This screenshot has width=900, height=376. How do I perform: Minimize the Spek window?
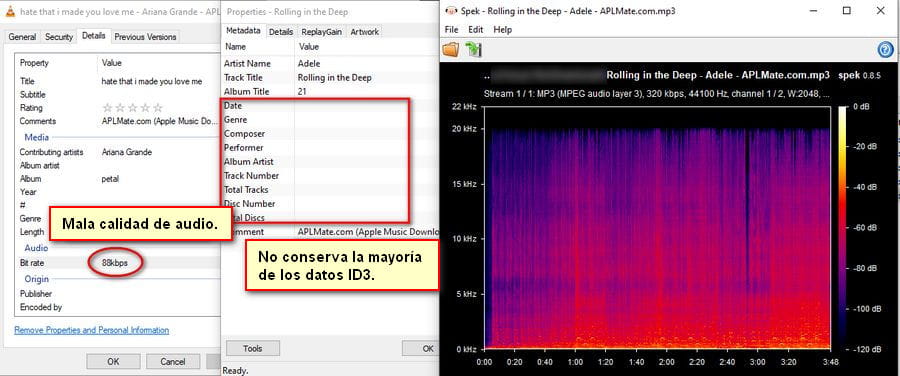tap(813, 11)
